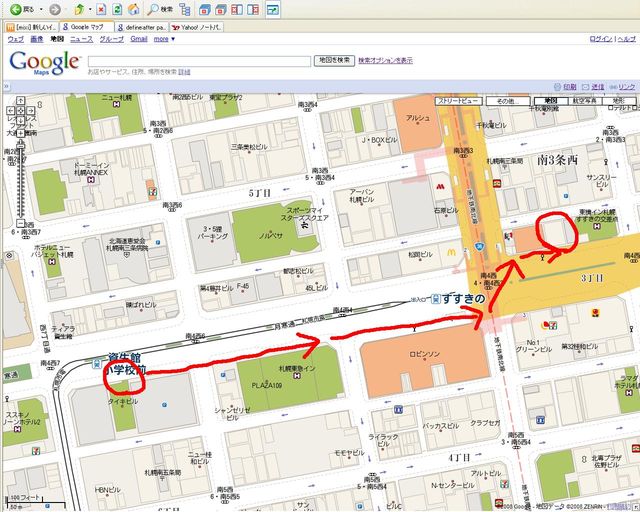The height and width of the screenshot is (512, 640).
Task: Open the Google マップ browser tab
Action: click(x=90, y=26)
